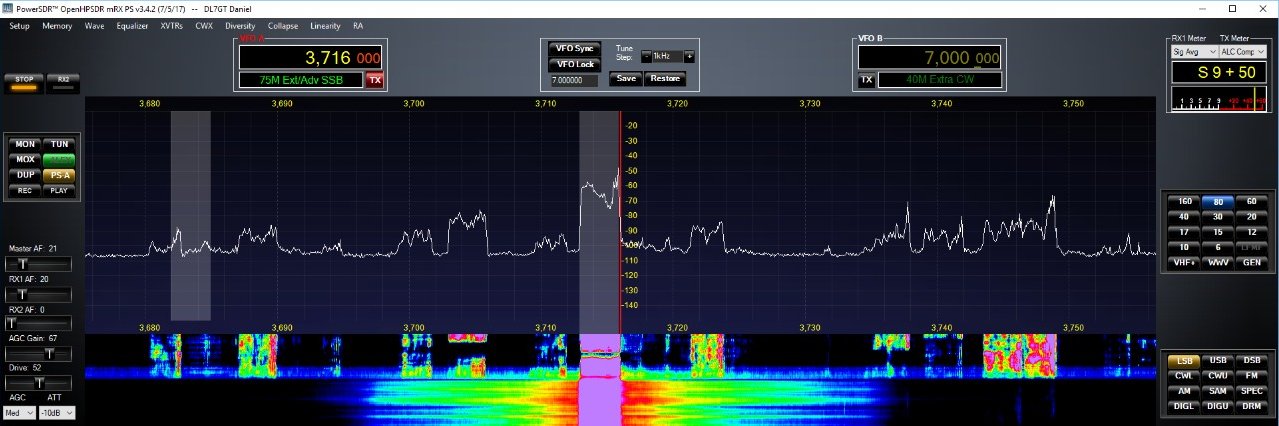Select FM mode
The height and width of the screenshot is (426, 1279).
[x=1251, y=375]
